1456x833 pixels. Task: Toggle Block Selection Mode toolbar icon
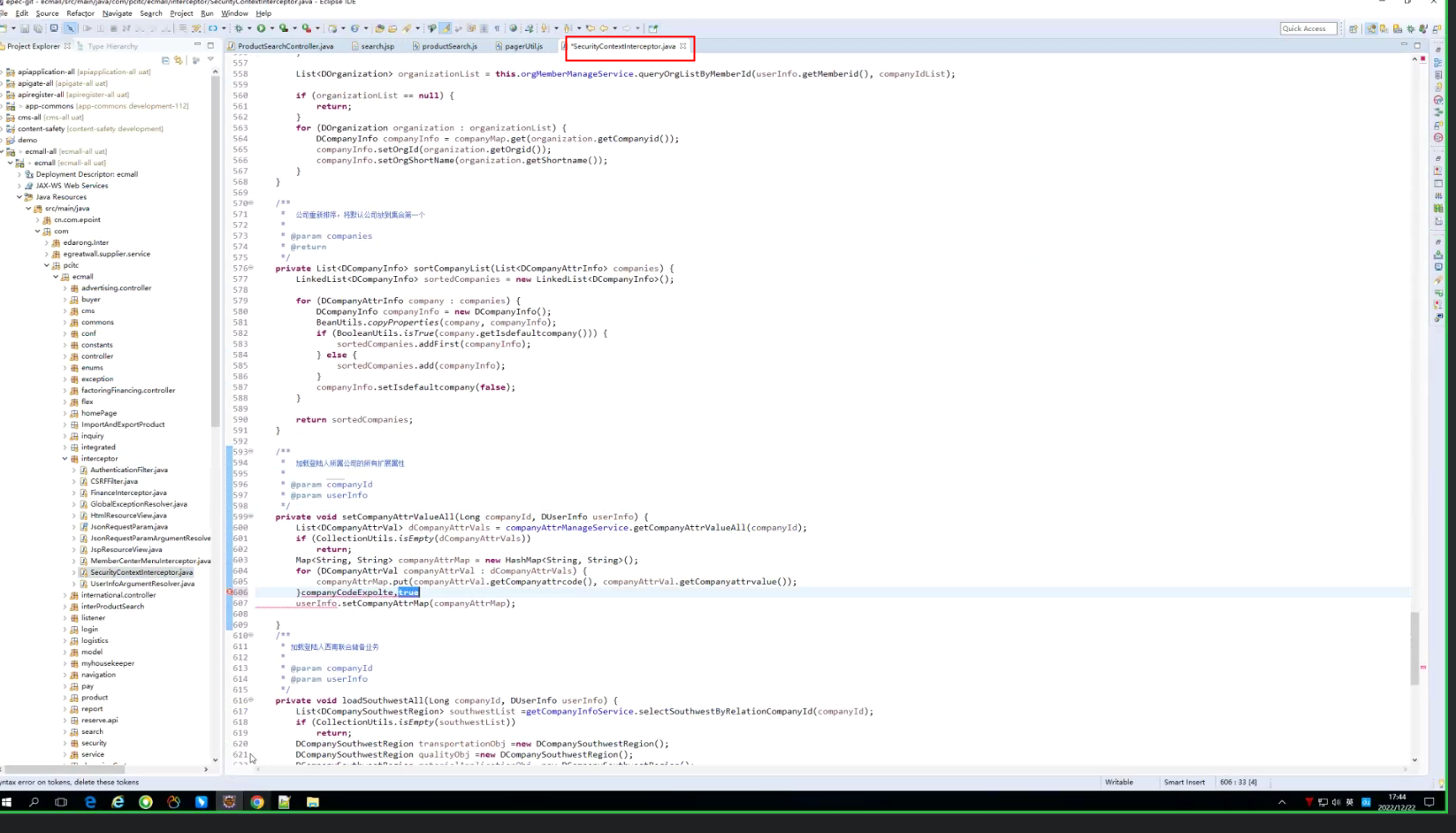pos(484,28)
